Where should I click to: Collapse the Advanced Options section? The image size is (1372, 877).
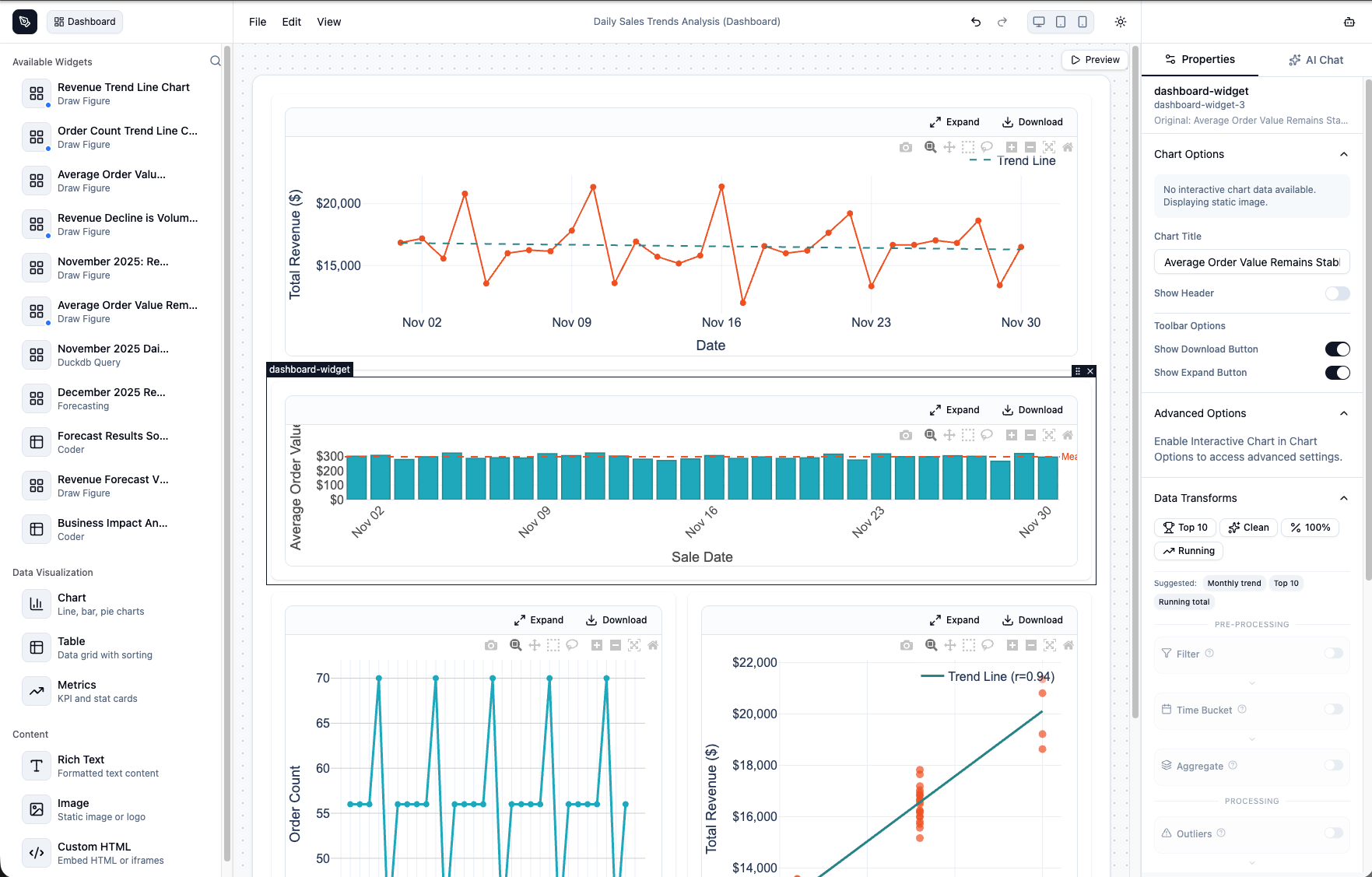click(x=1344, y=413)
